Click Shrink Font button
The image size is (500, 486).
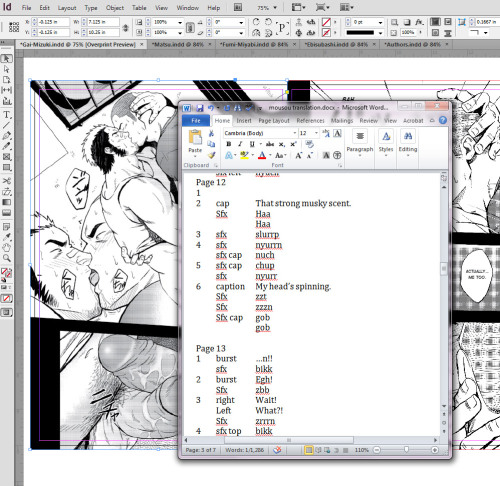(310, 155)
